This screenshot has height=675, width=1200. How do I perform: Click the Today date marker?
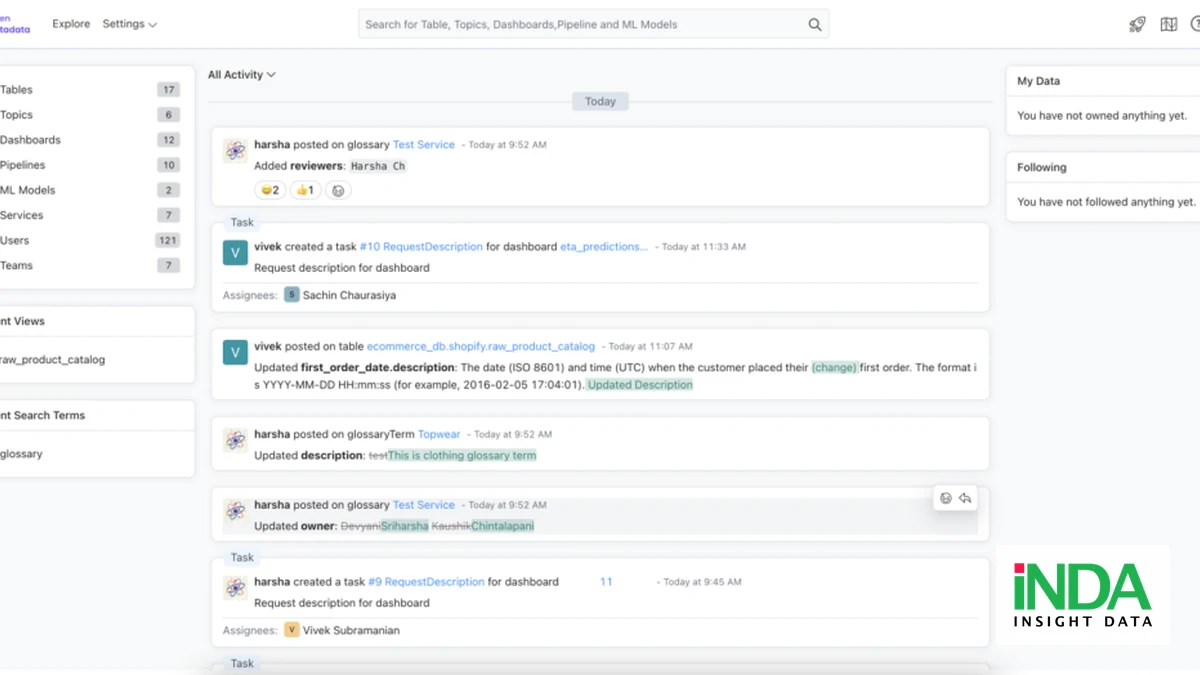(600, 101)
